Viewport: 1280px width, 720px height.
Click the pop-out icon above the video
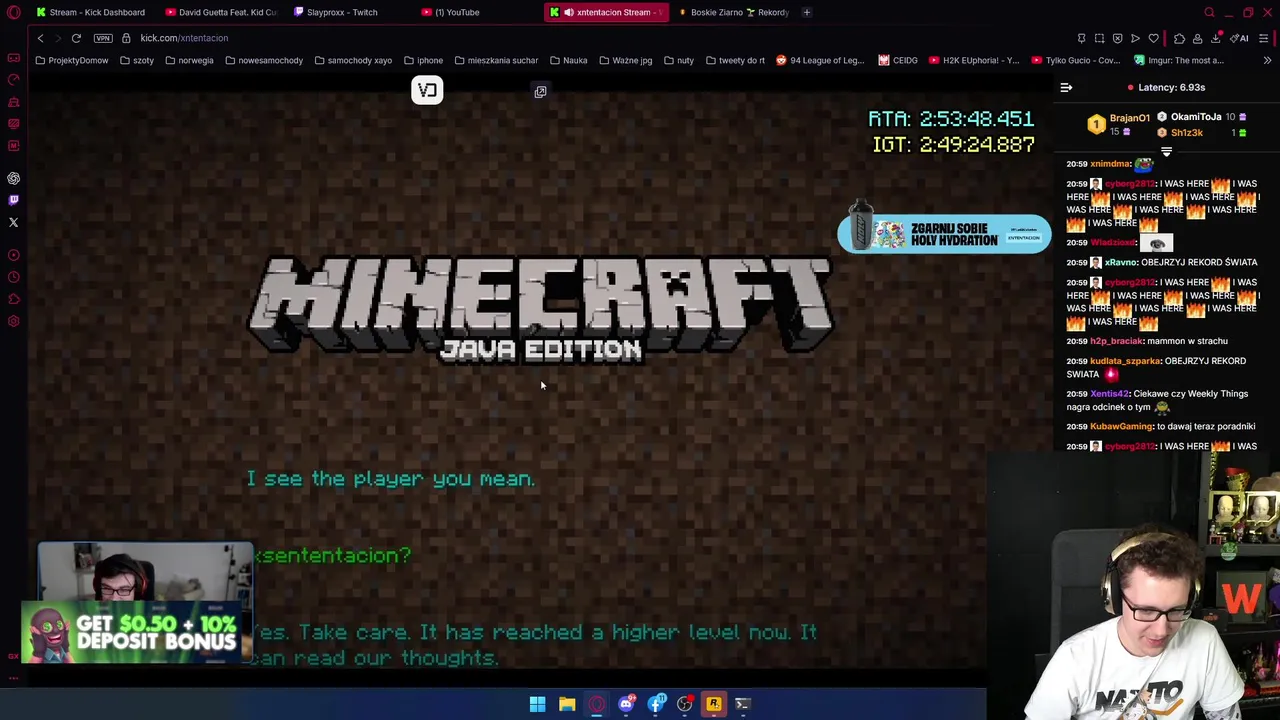coord(540,92)
